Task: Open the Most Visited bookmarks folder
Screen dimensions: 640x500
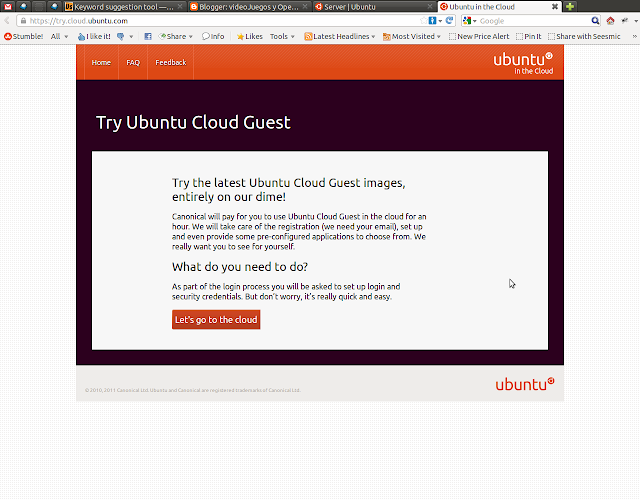Action: click(x=412, y=36)
